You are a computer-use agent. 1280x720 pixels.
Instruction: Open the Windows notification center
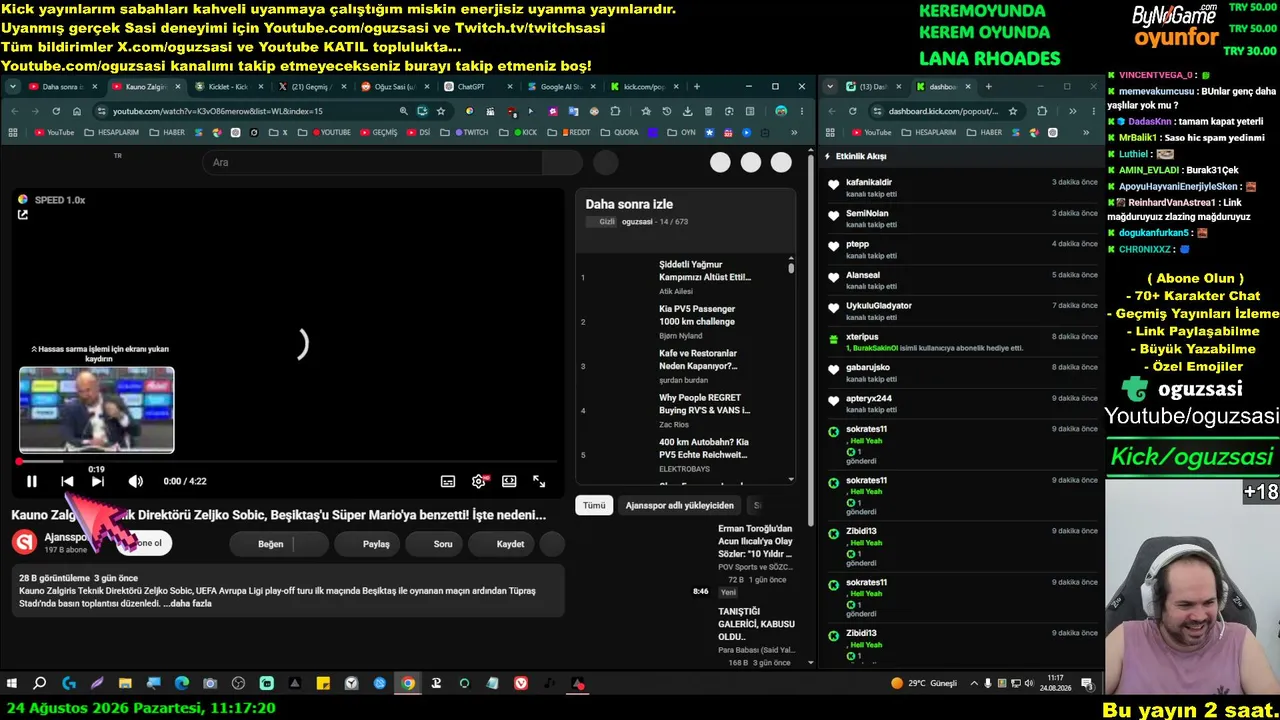1087,684
